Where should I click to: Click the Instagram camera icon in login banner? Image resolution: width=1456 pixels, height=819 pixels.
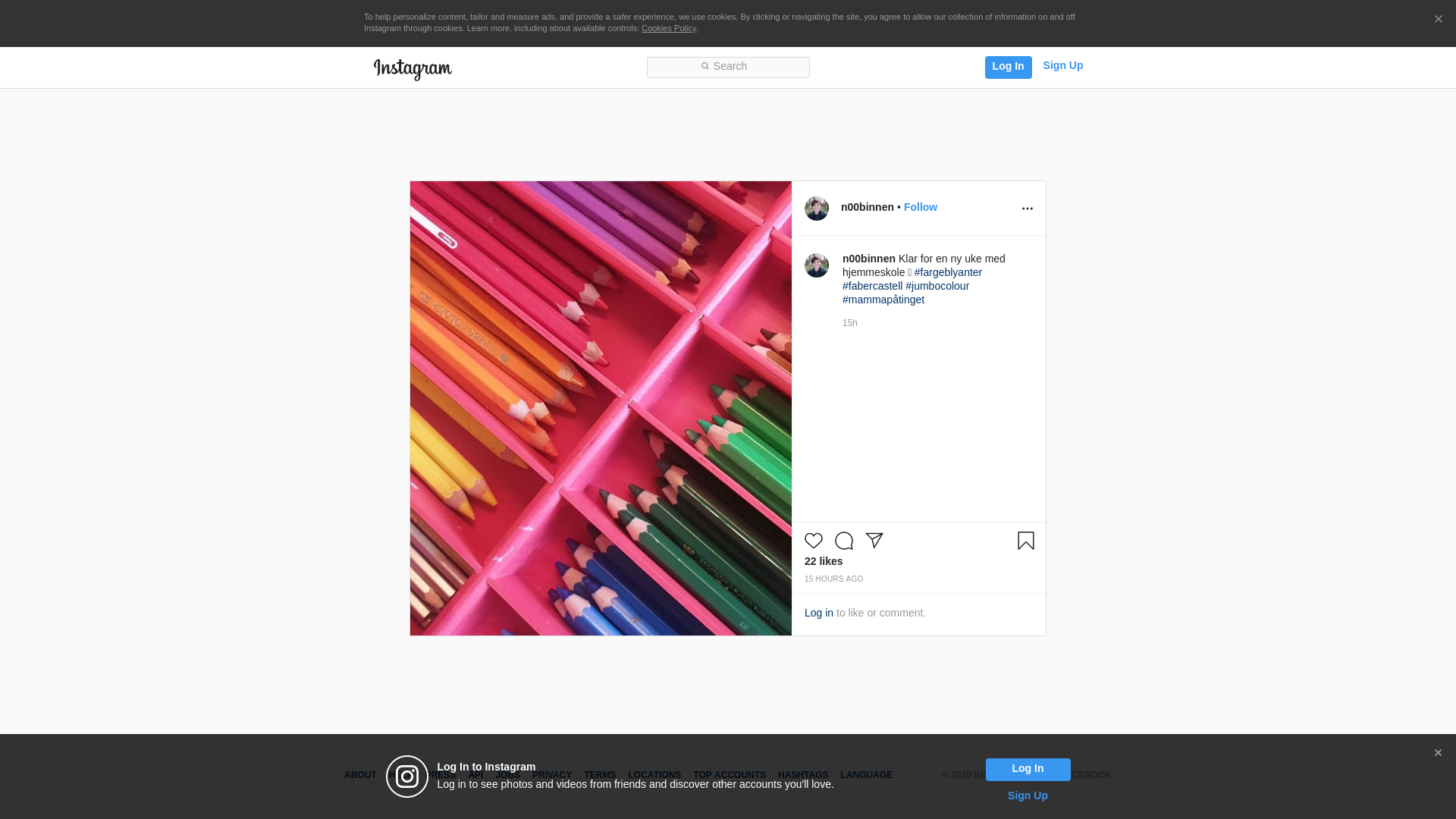point(407,777)
